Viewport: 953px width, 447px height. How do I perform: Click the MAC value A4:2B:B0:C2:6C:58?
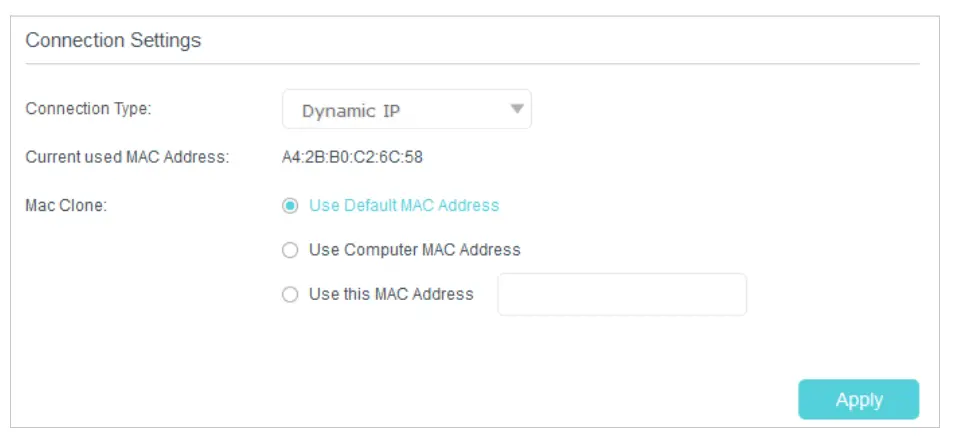click(x=352, y=156)
